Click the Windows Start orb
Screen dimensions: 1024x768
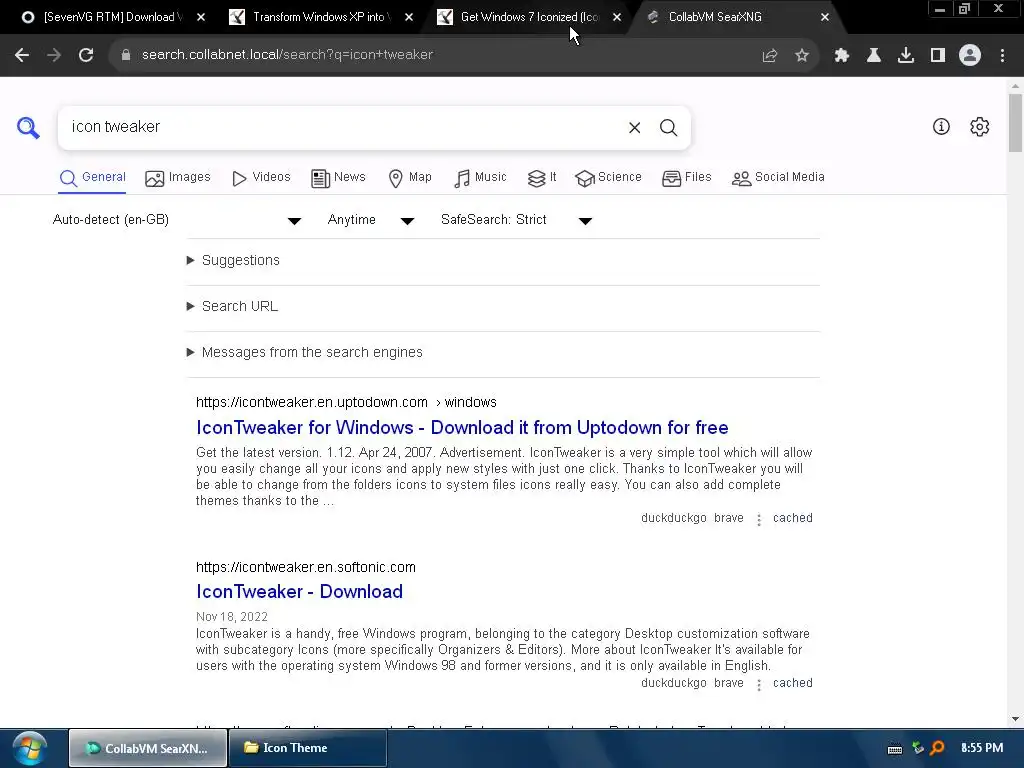coord(30,748)
